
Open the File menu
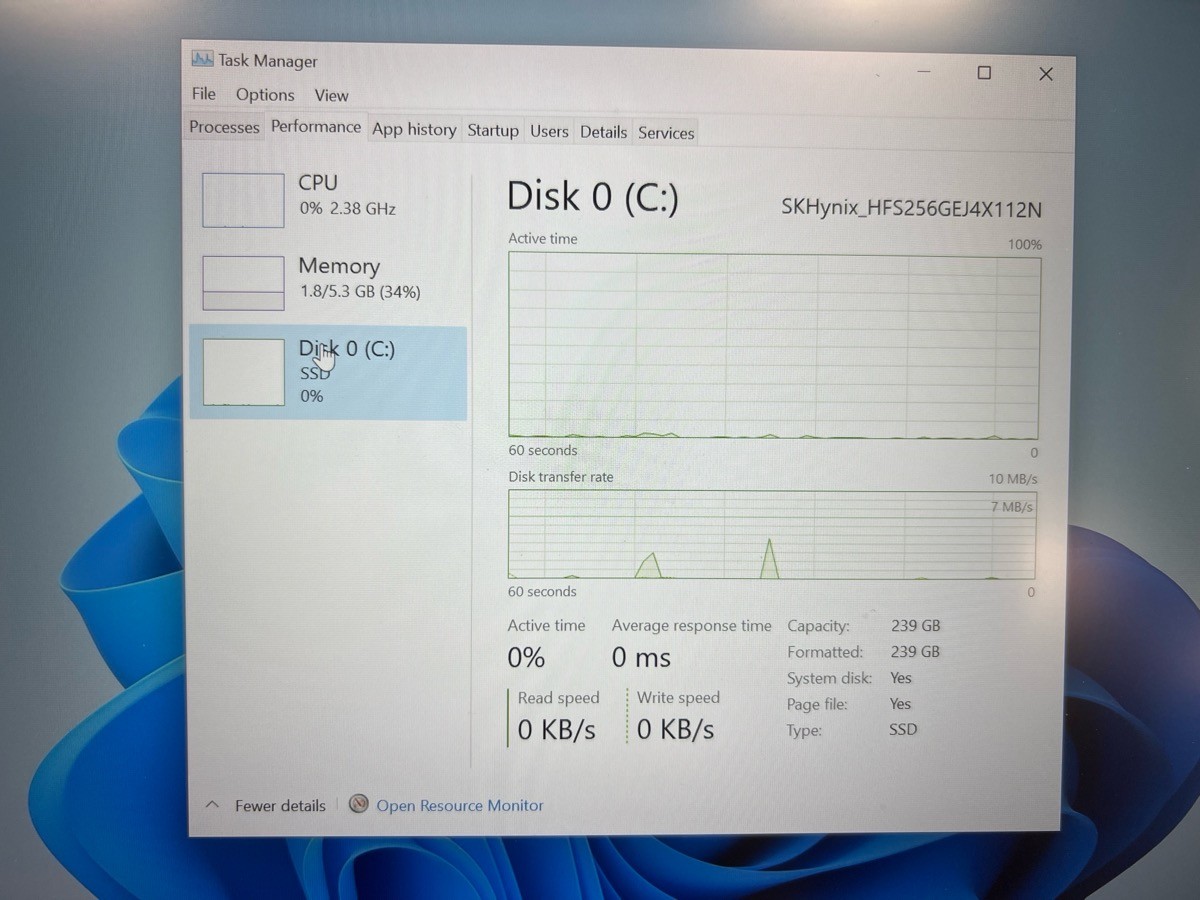pos(203,93)
